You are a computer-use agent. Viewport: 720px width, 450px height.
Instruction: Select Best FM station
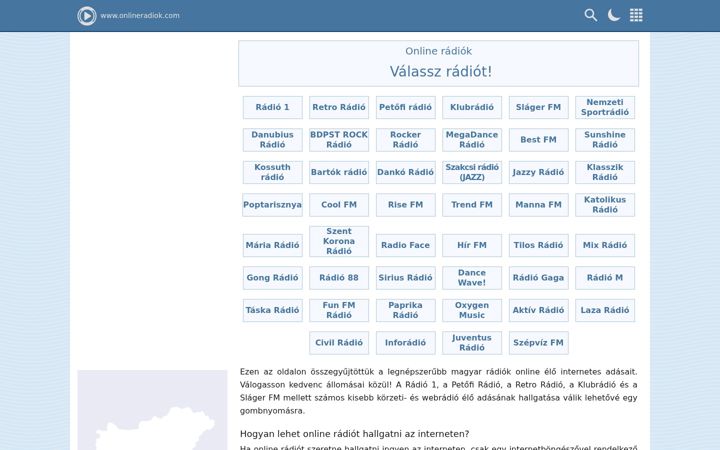(539, 140)
